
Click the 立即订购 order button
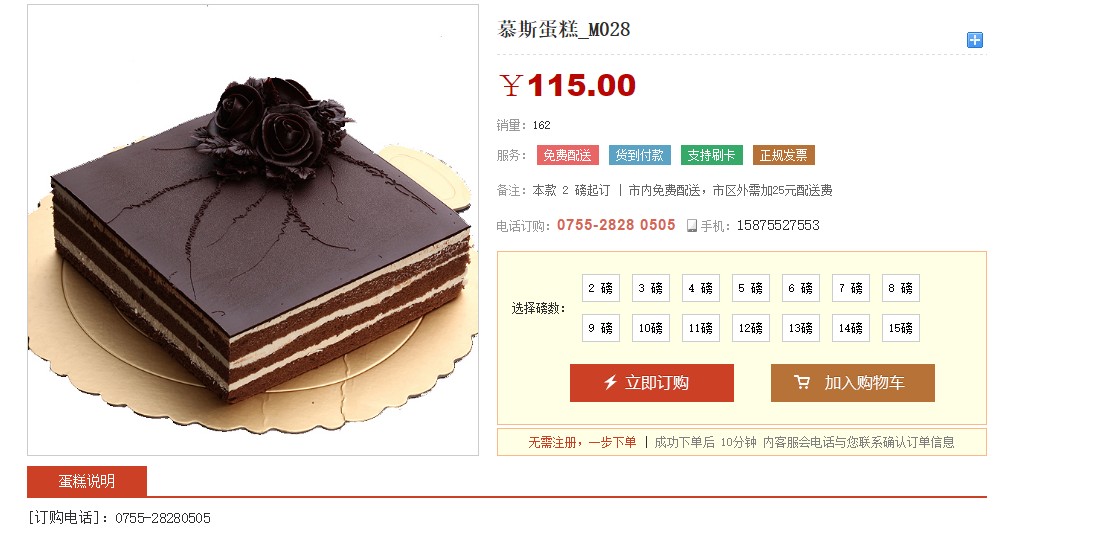pos(651,383)
